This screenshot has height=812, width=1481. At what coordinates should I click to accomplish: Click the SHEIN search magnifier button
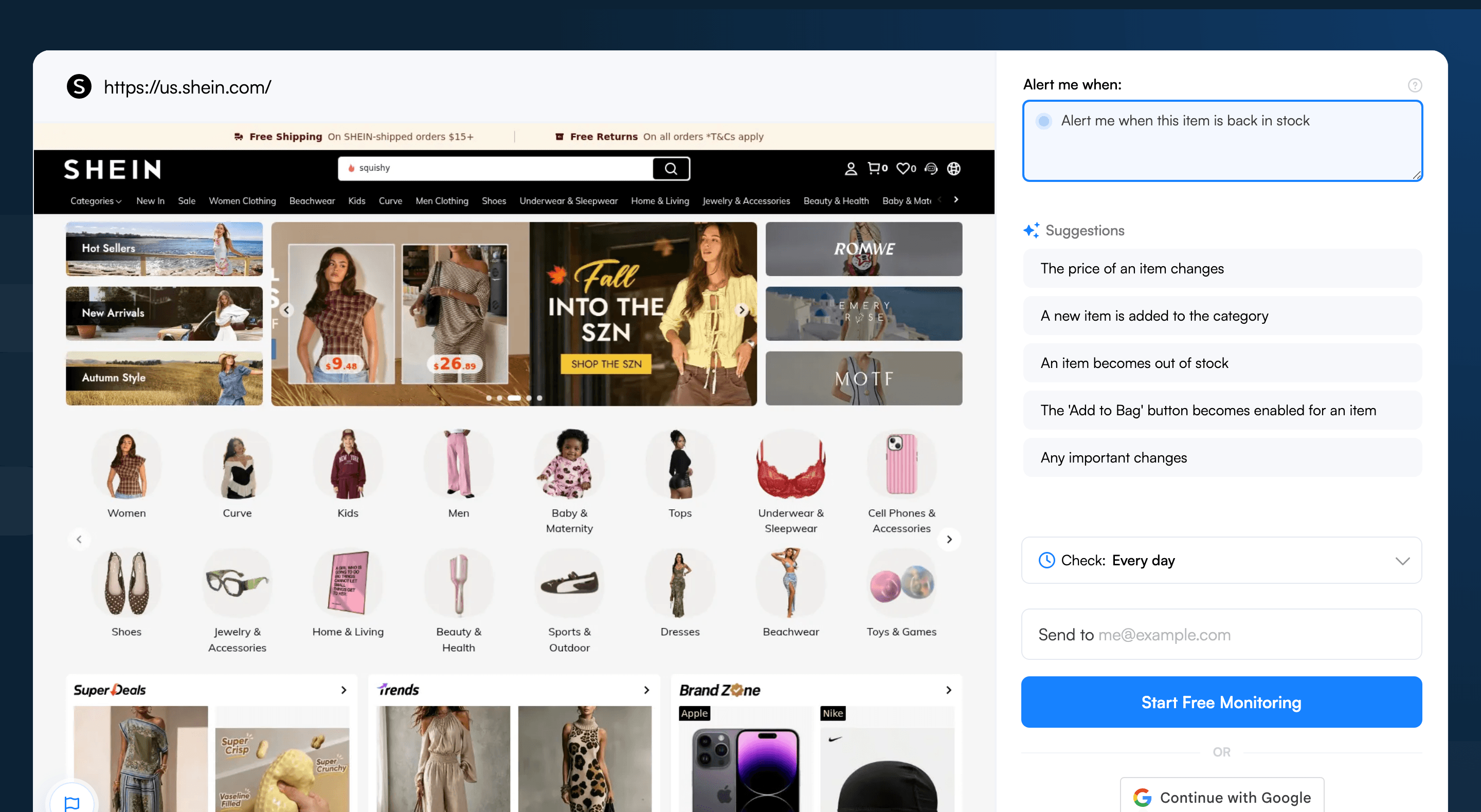[x=671, y=169]
